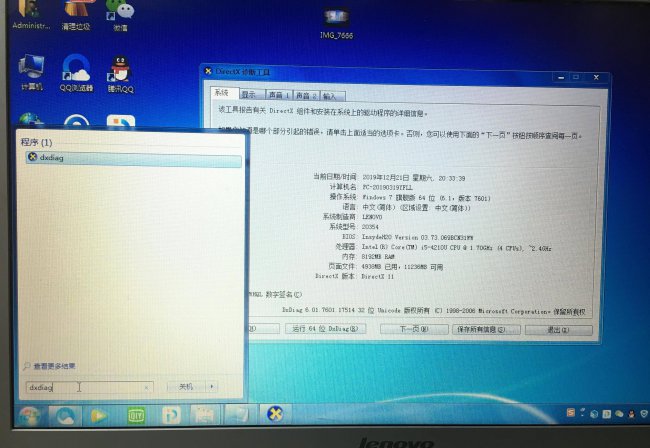Switch to the 输入 tab

[332, 96]
